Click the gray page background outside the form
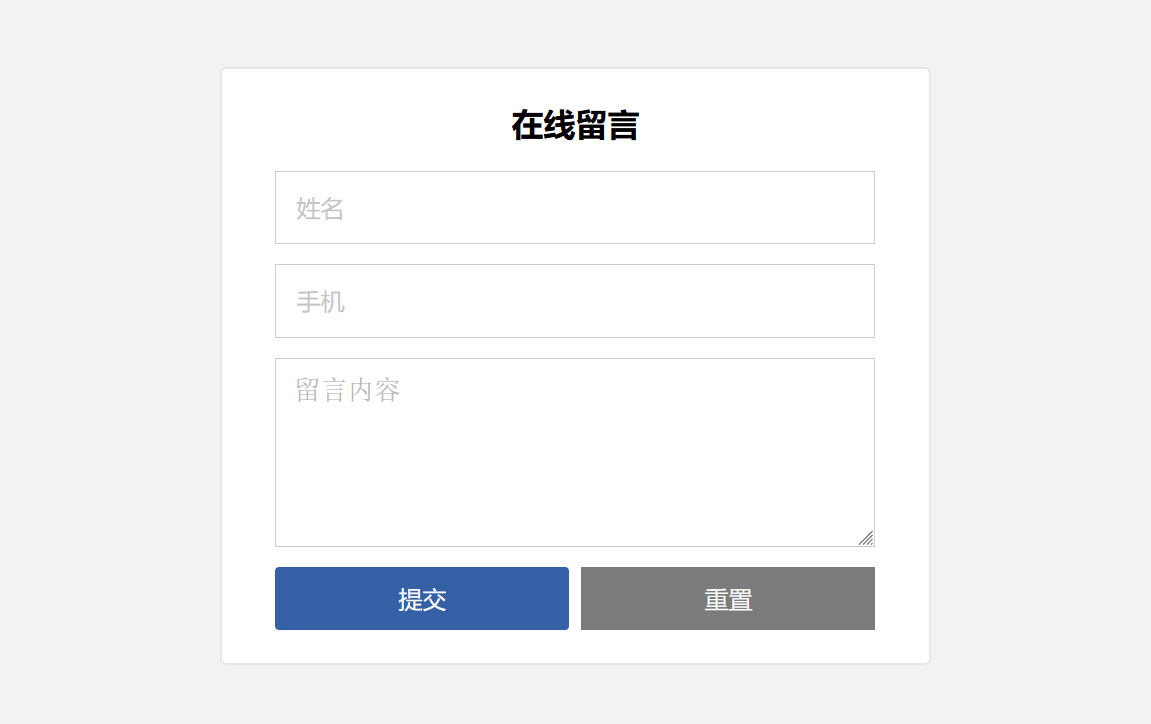 point(110,367)
